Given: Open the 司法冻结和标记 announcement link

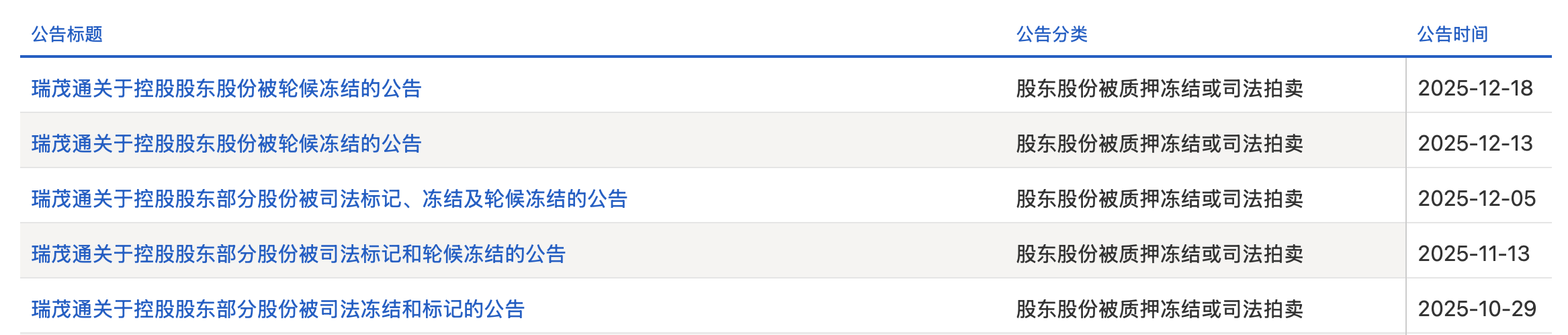Looking at the screenshot, I should [278, 309].
